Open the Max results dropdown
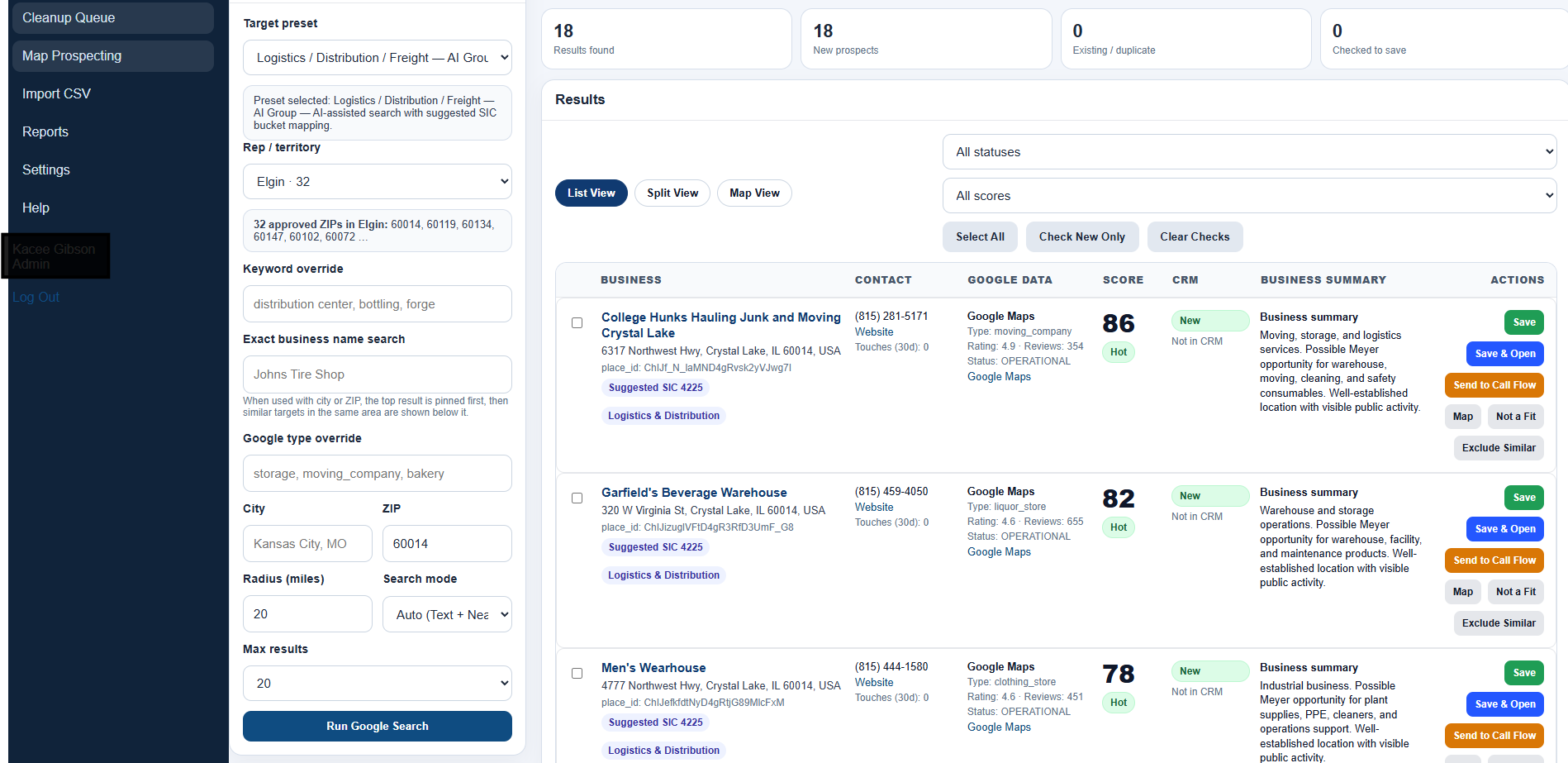The height and width of the screenshot is (763, 1568). pos(378,684)
